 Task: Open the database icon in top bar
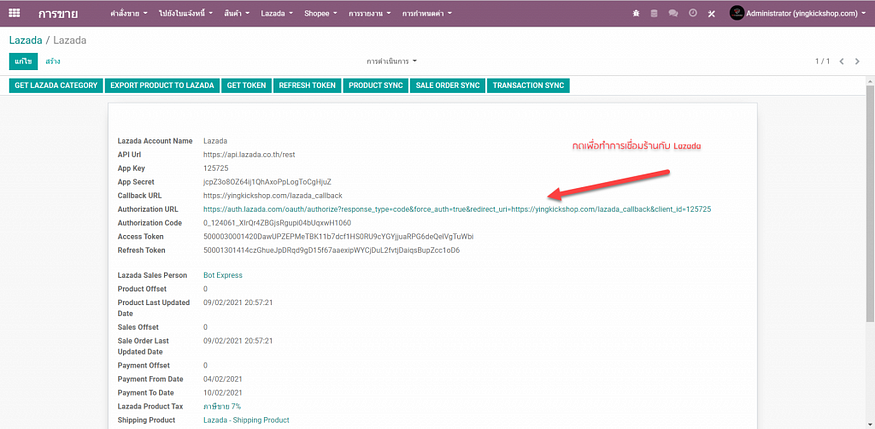point(654,13)
